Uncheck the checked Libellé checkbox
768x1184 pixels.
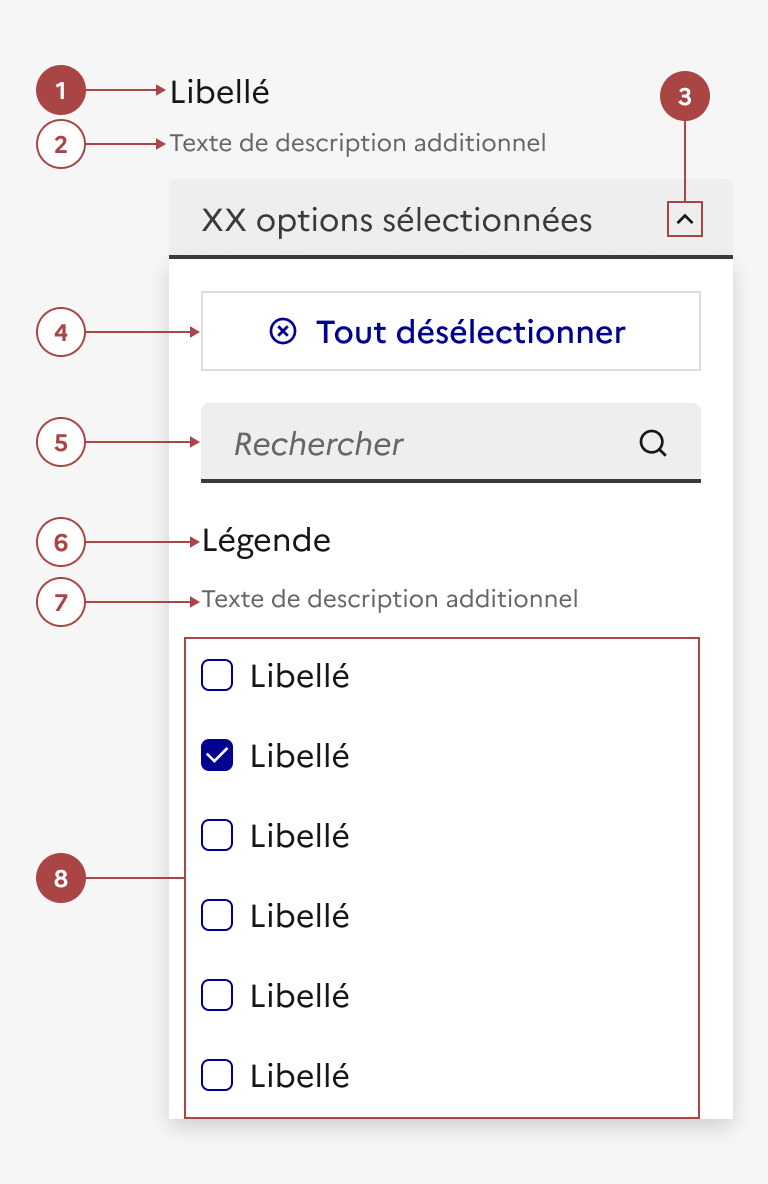point(217,755)
